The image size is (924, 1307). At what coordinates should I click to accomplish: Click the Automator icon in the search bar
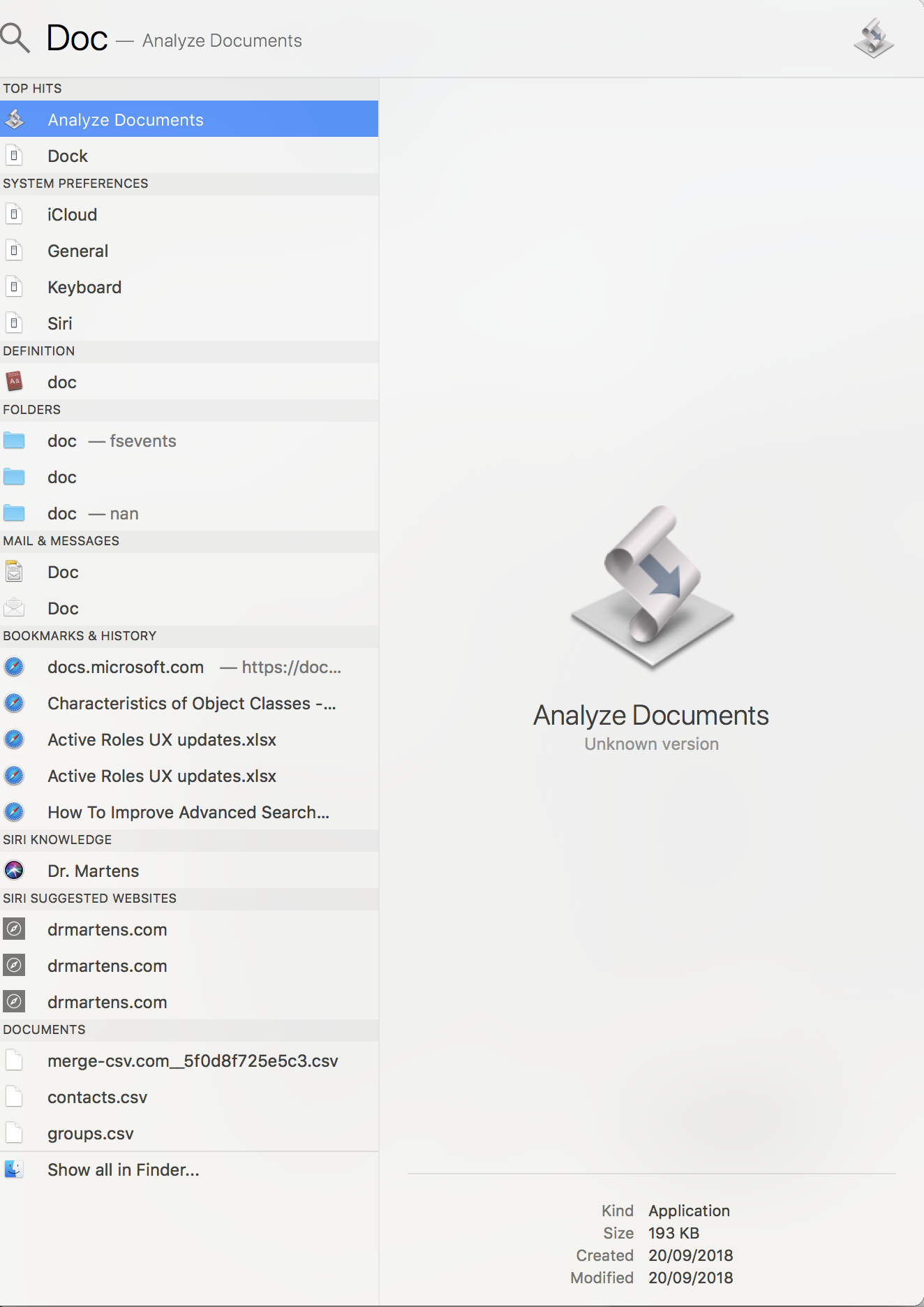coord(873,38)
